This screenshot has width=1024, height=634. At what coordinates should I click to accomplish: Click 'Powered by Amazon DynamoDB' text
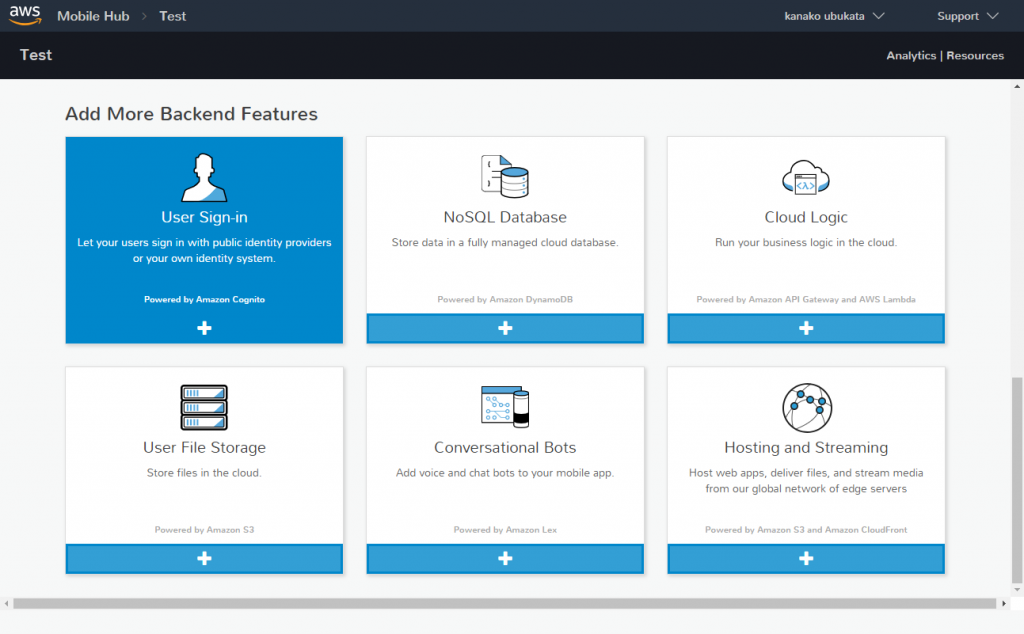pos(505,299)
